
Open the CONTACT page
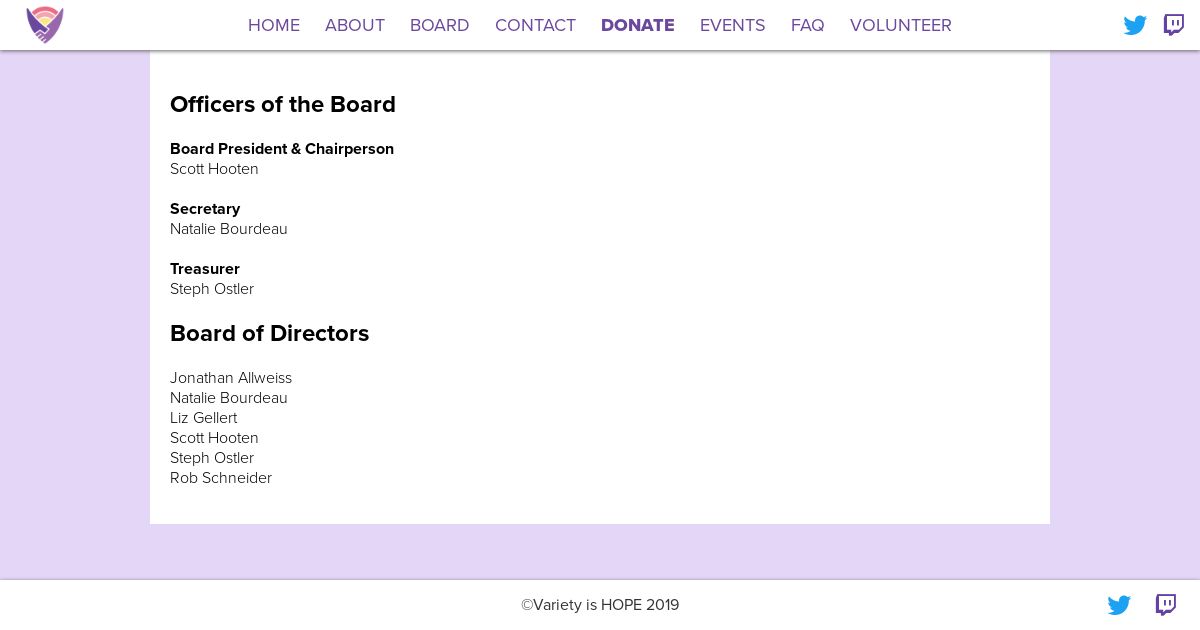point(535,25)
